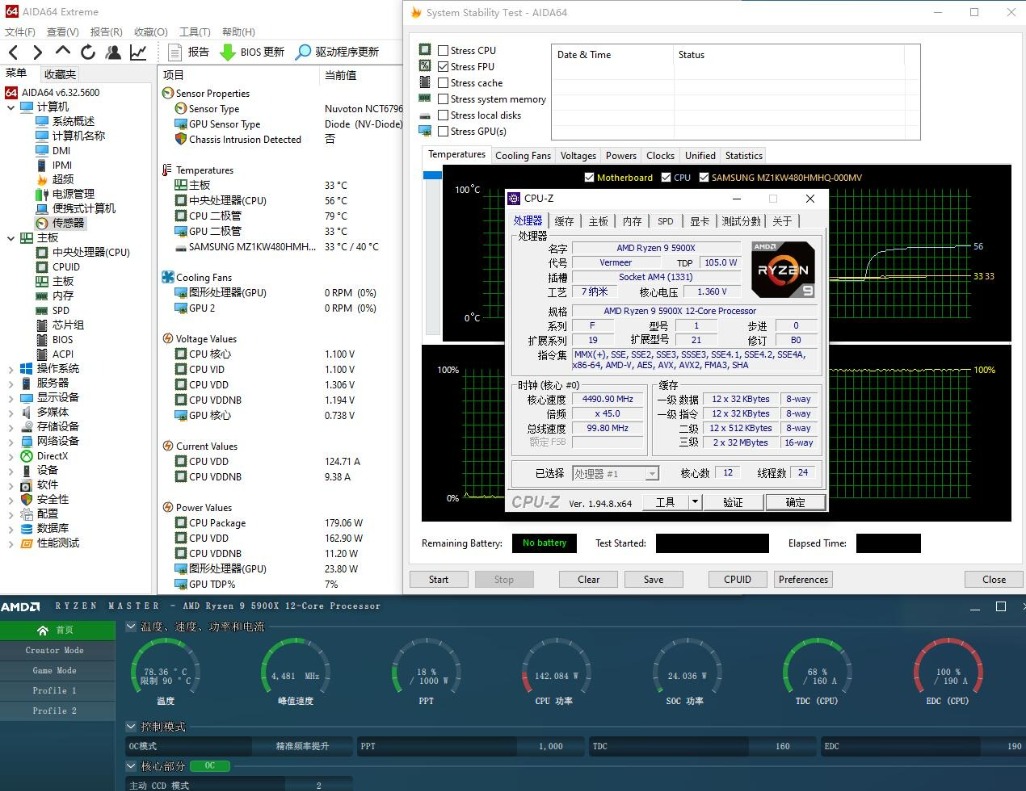1026x791 pixels.
Task: Open the 工具 dropdown arrow in CPU-Z
Action: pos(695,502)
